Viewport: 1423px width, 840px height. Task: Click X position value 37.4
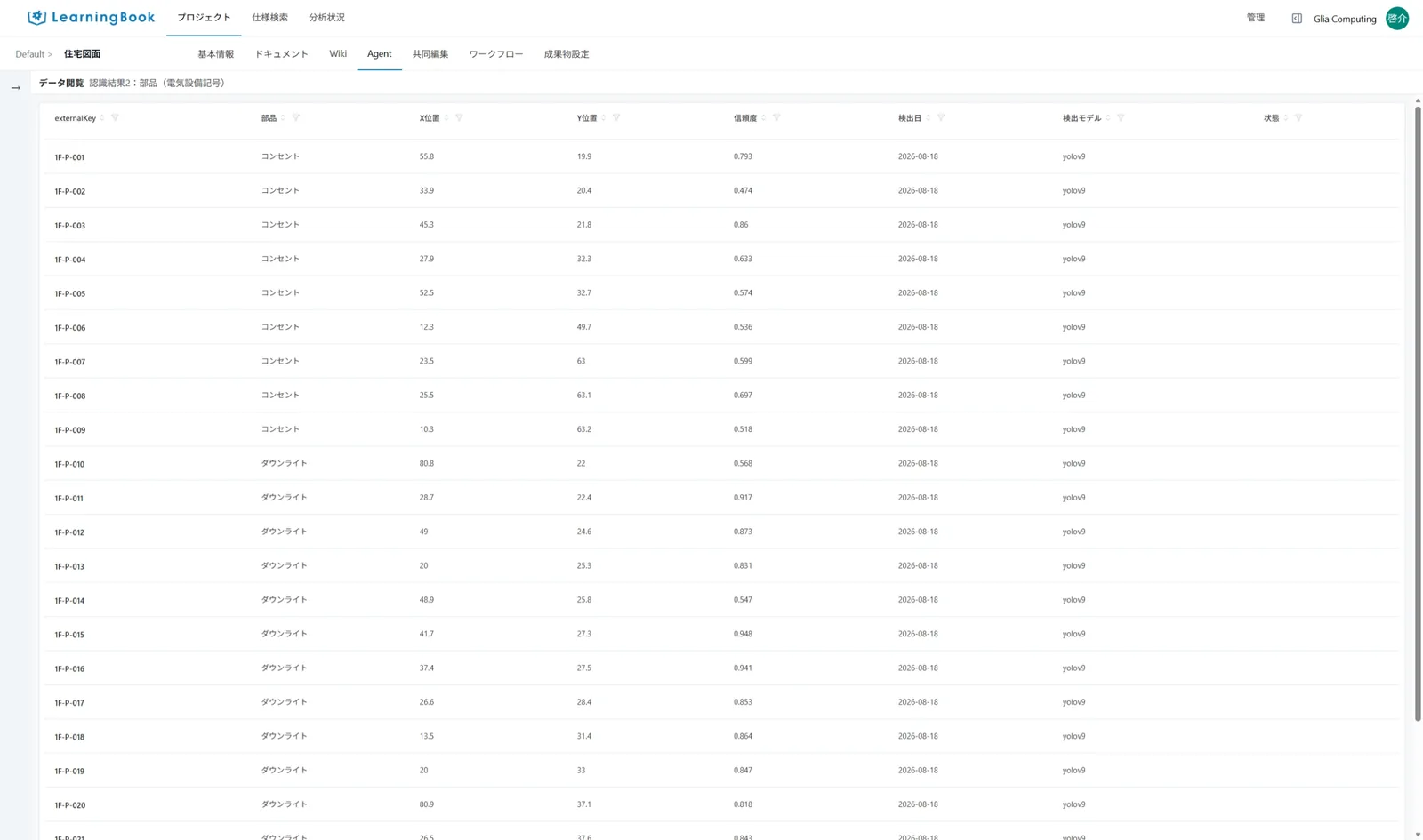(x=427, y=668)
